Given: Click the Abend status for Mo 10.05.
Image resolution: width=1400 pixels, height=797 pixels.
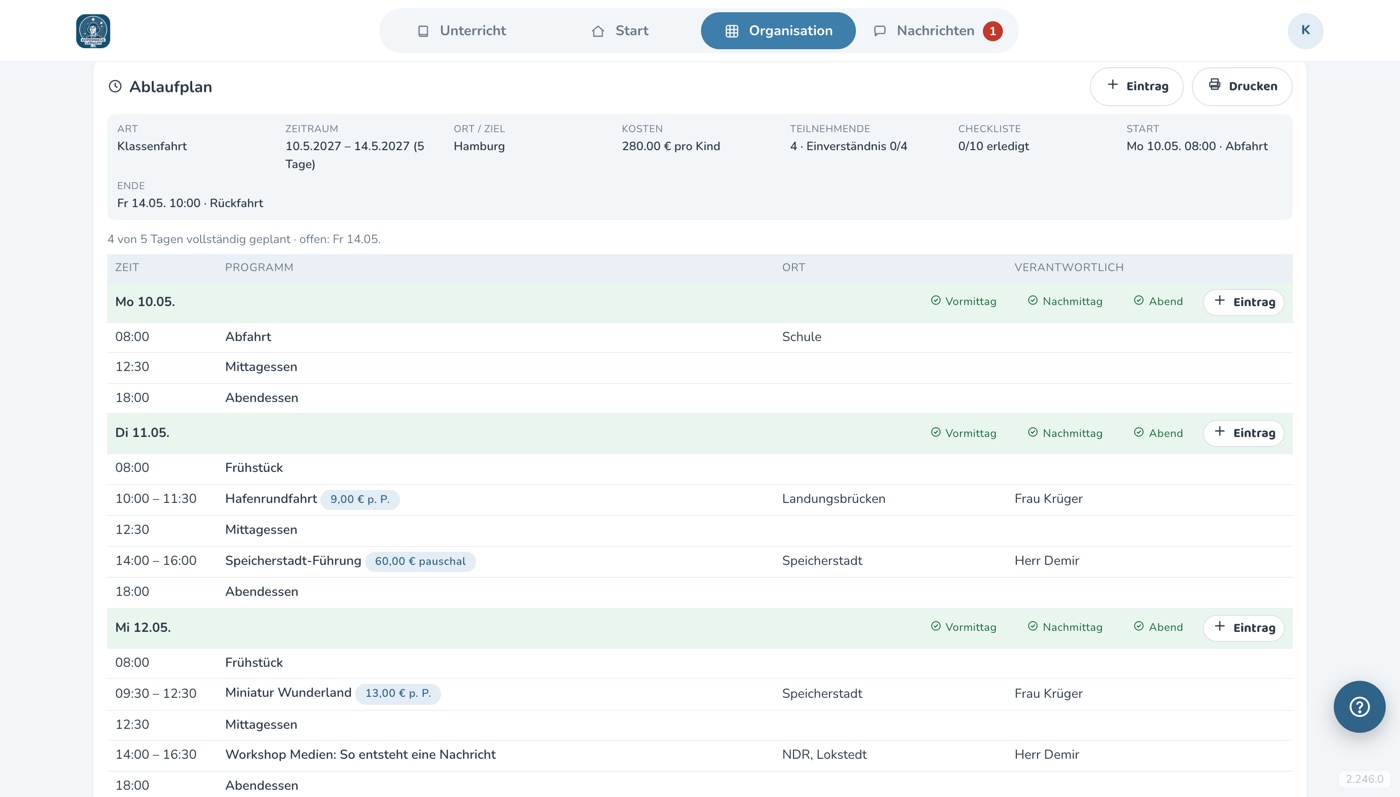Looking at the screenshot, I should (x=1158, y=302).
